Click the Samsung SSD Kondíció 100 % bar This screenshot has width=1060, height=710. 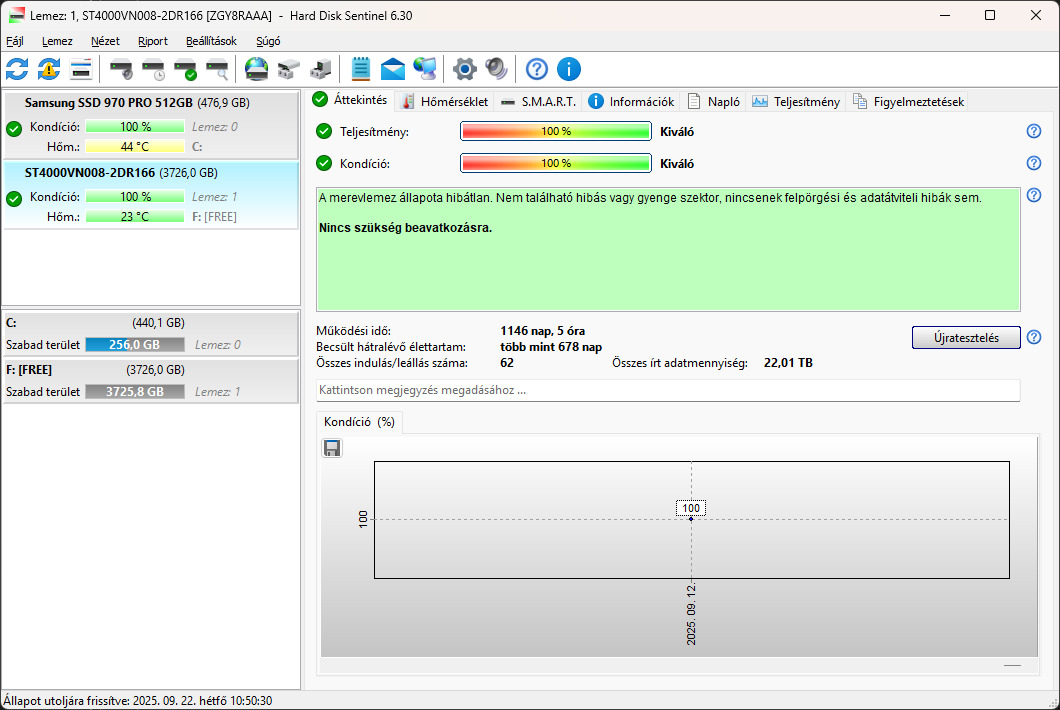pos(135,126)
